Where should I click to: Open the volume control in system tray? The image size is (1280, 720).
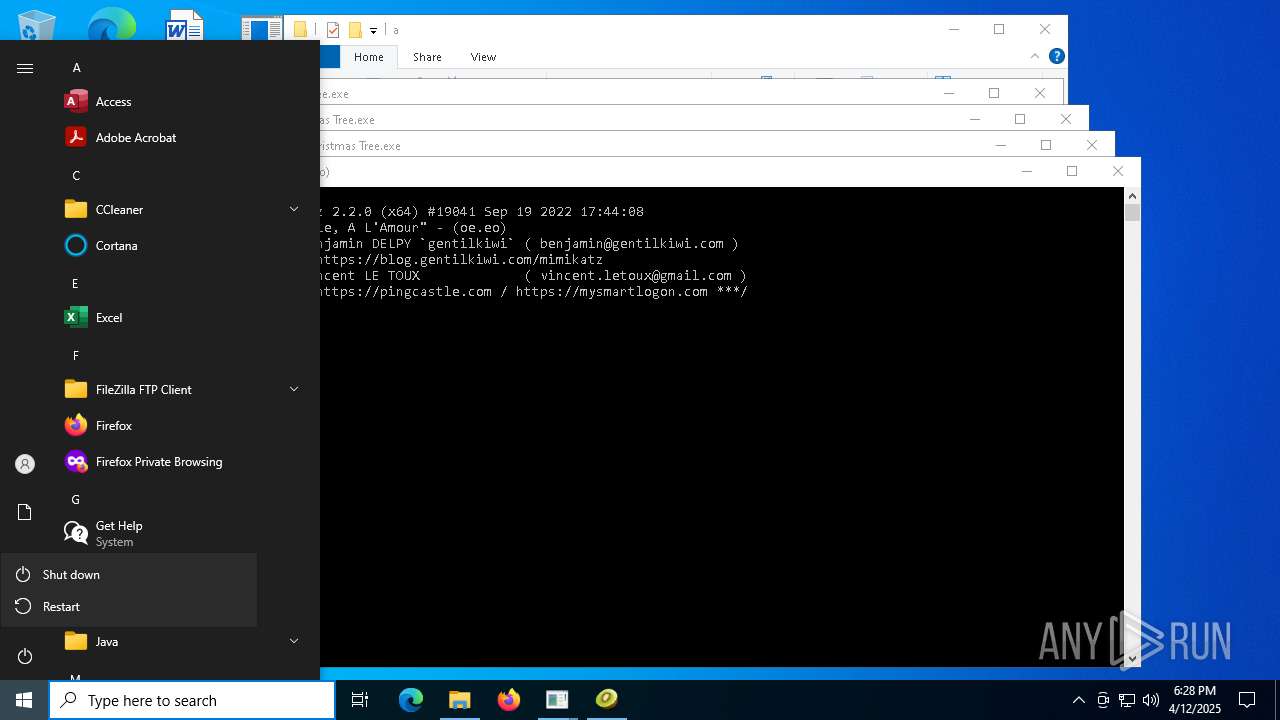click(x=1151, y=700)
